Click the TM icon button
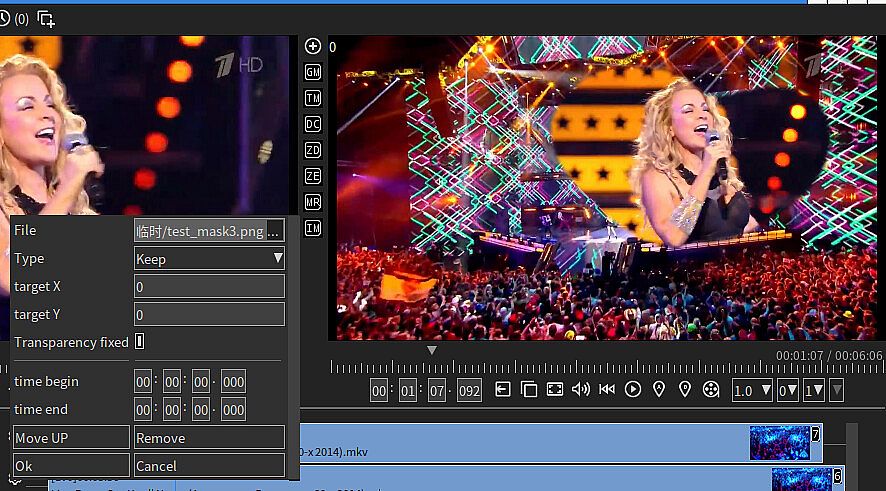 pyautogui.click(x=313, y=98)
